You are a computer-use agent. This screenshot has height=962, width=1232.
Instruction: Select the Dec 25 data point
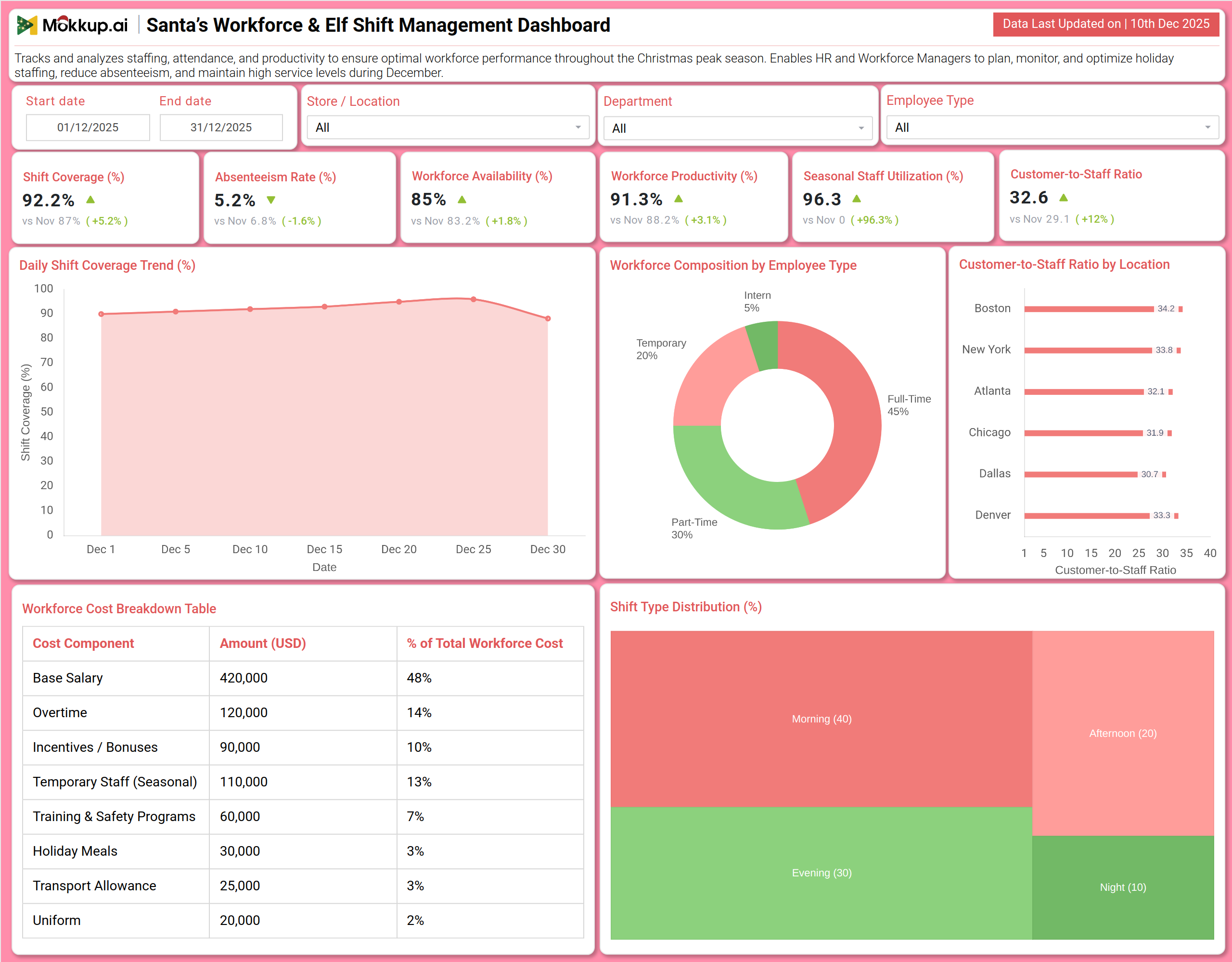click(473, 300)
